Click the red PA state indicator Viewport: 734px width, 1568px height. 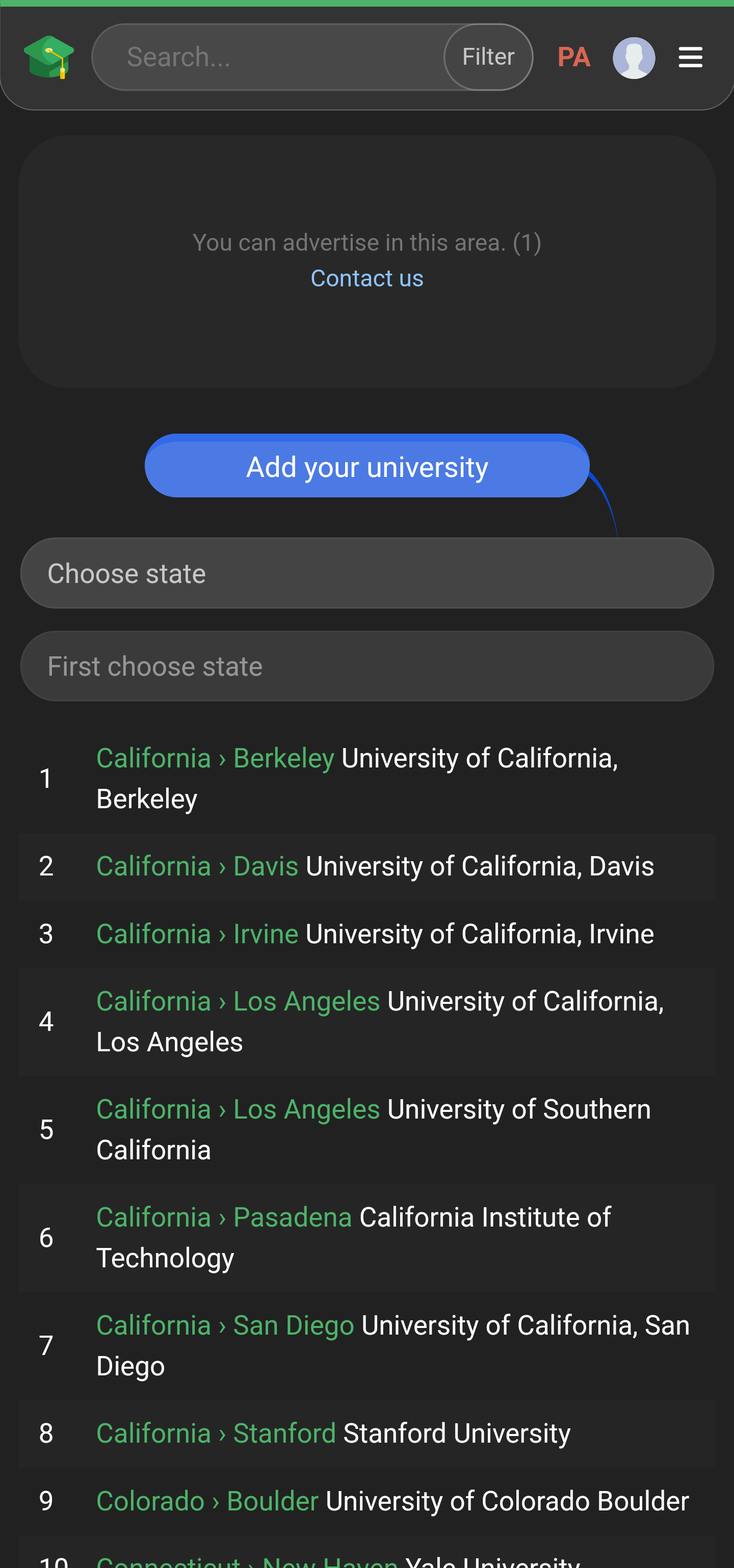coord(573,57)
